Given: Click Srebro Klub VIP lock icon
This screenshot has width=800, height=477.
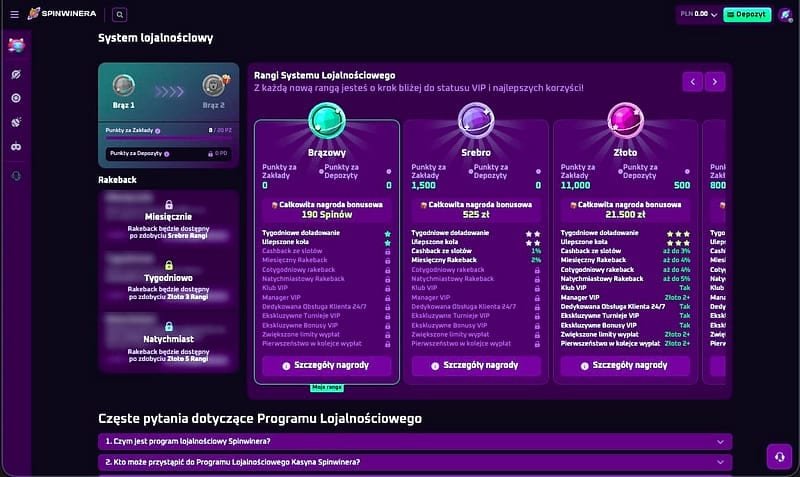Looking at the screenshot, I should coord(537,288).
